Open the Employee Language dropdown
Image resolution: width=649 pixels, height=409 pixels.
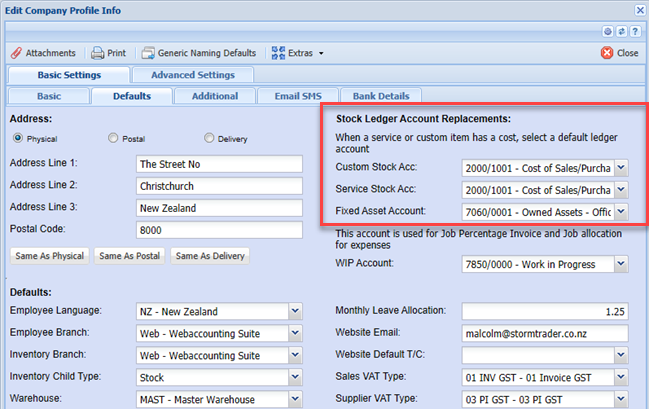[x=294, y=312]
